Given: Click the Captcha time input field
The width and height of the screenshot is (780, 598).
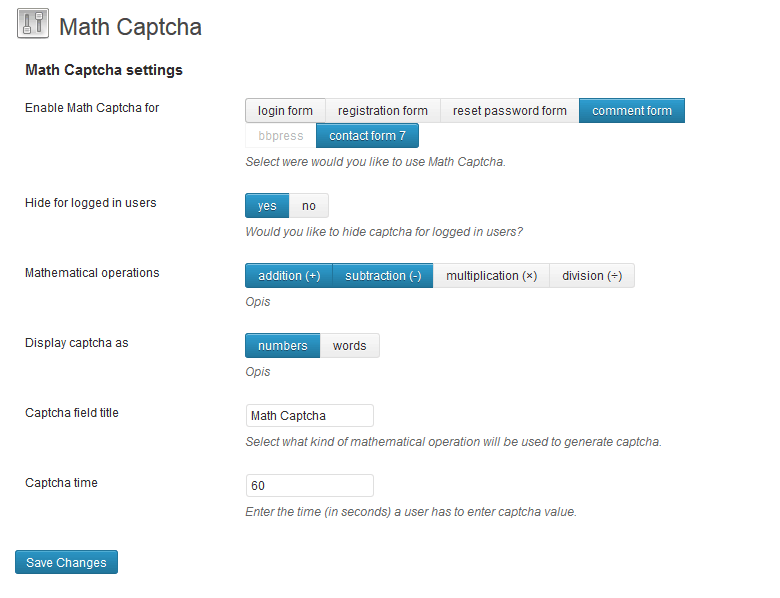Looking at the screenshot, I should 309,486.
